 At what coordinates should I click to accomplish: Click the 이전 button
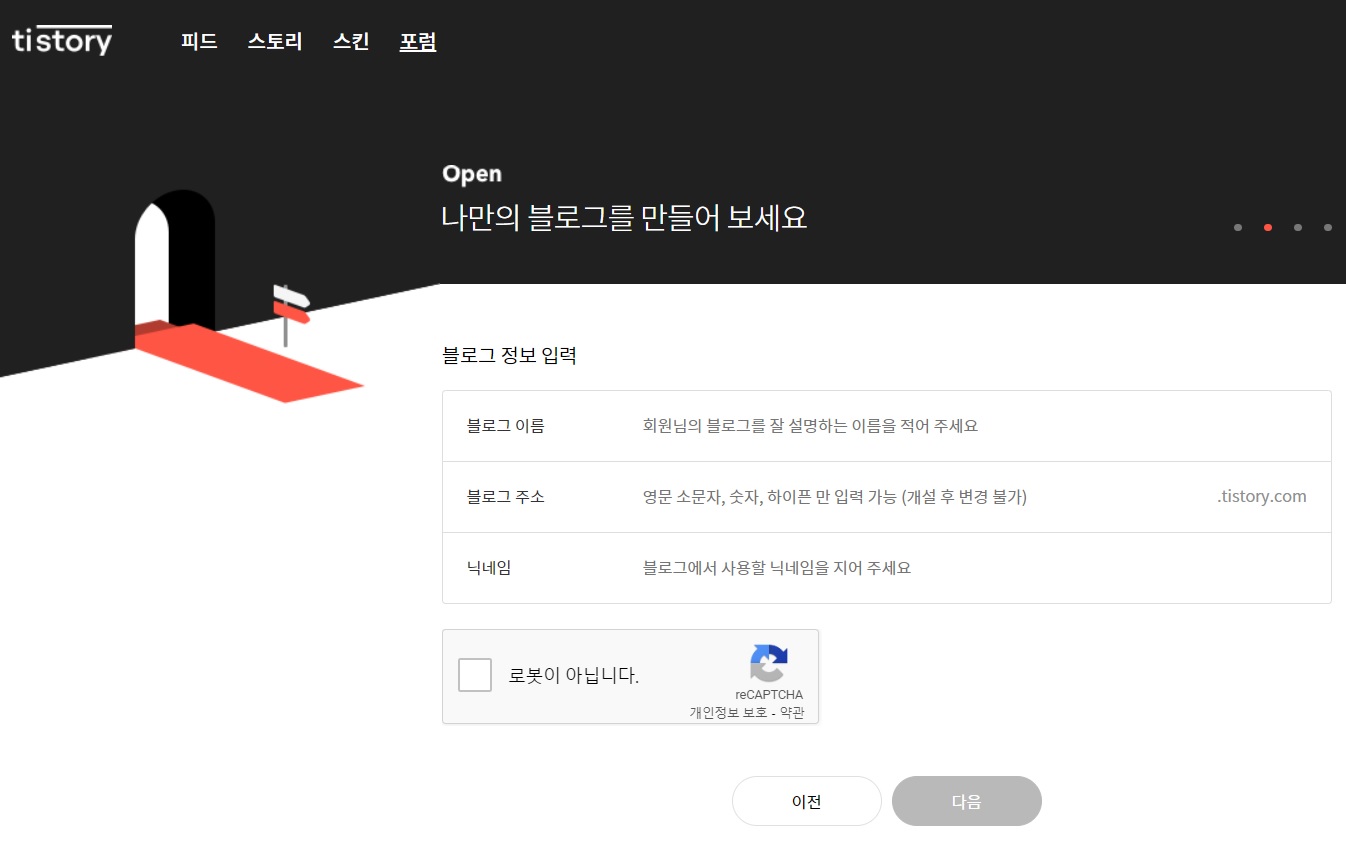806,801
